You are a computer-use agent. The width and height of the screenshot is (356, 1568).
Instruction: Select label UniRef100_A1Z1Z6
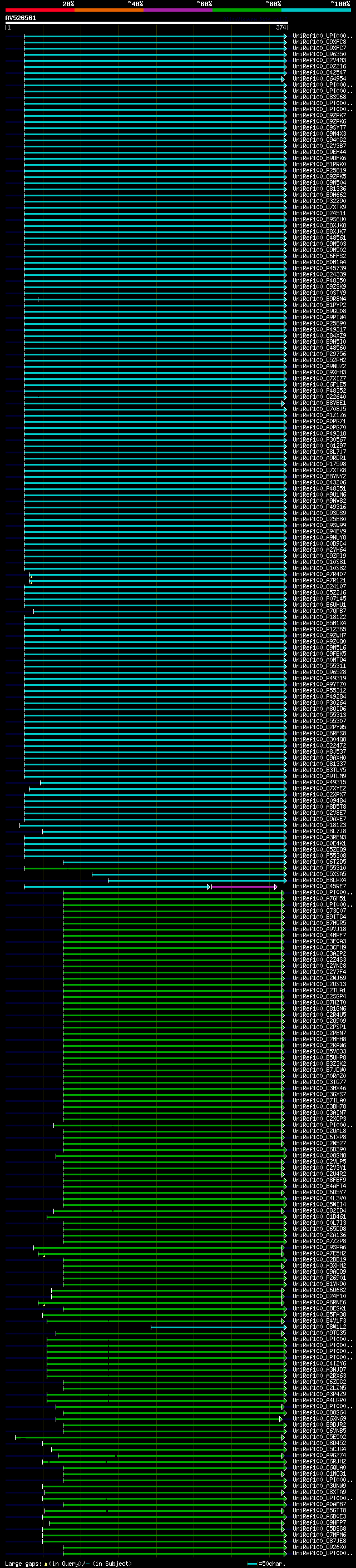coord(319,415)
